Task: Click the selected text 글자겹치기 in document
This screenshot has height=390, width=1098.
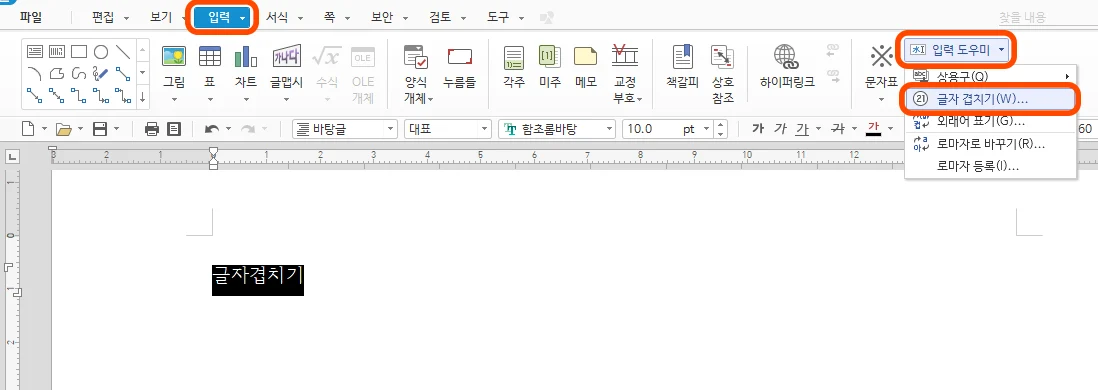Action: pos(258,279)
